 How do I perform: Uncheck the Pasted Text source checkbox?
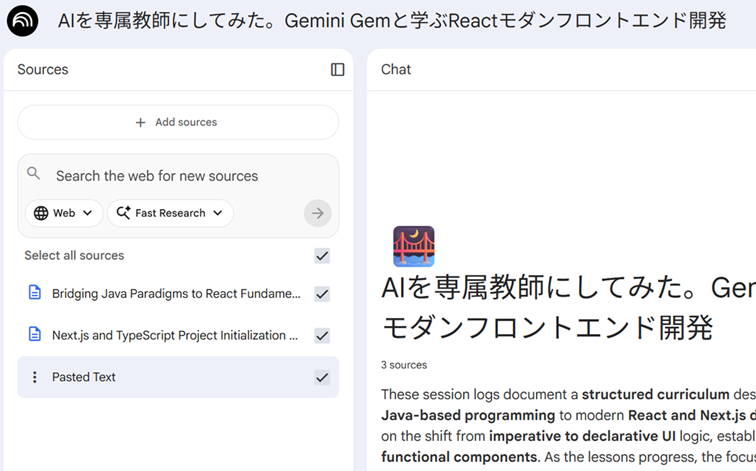point(322,377)
